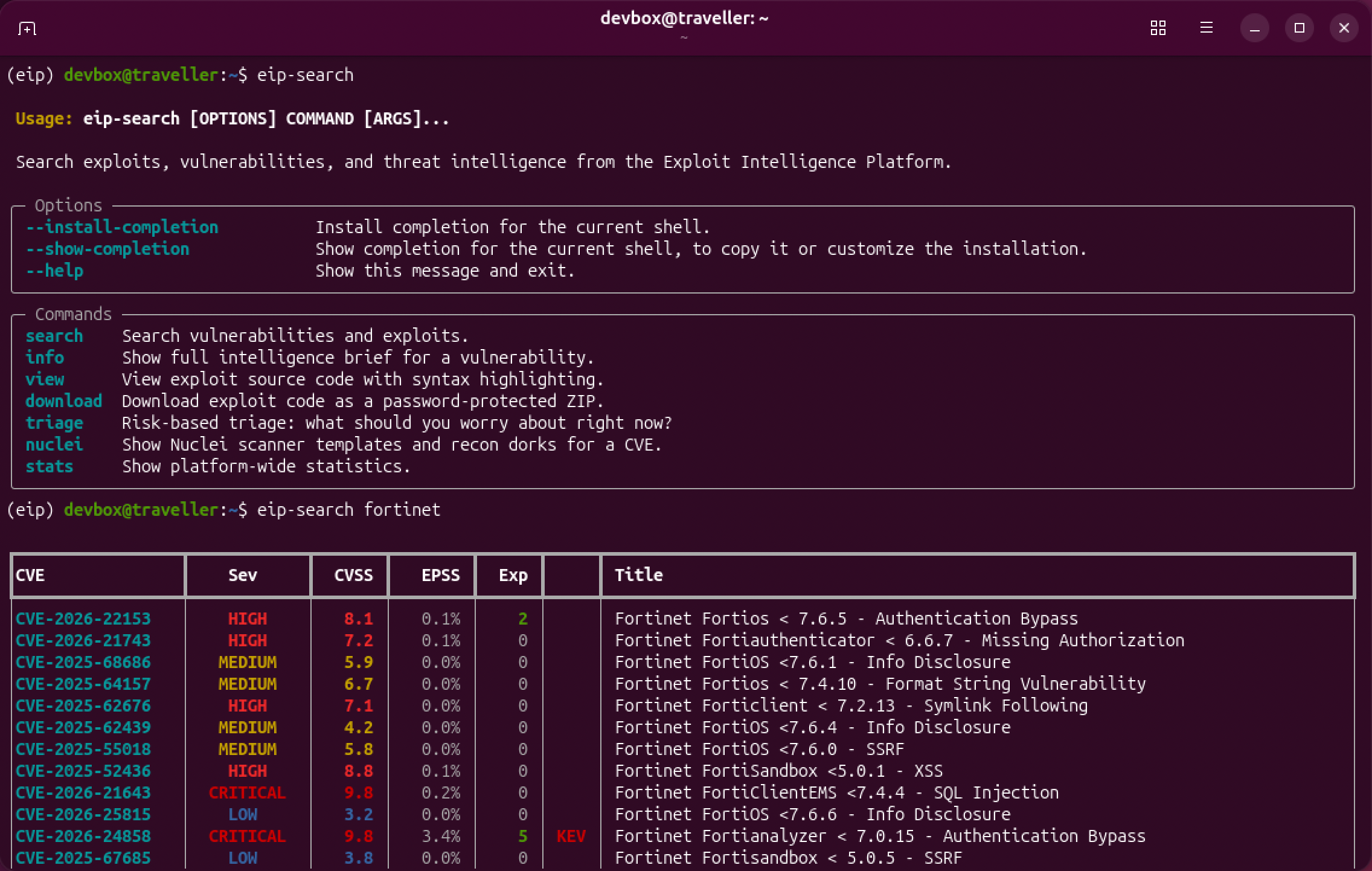Click the --show-completion option

107,249
